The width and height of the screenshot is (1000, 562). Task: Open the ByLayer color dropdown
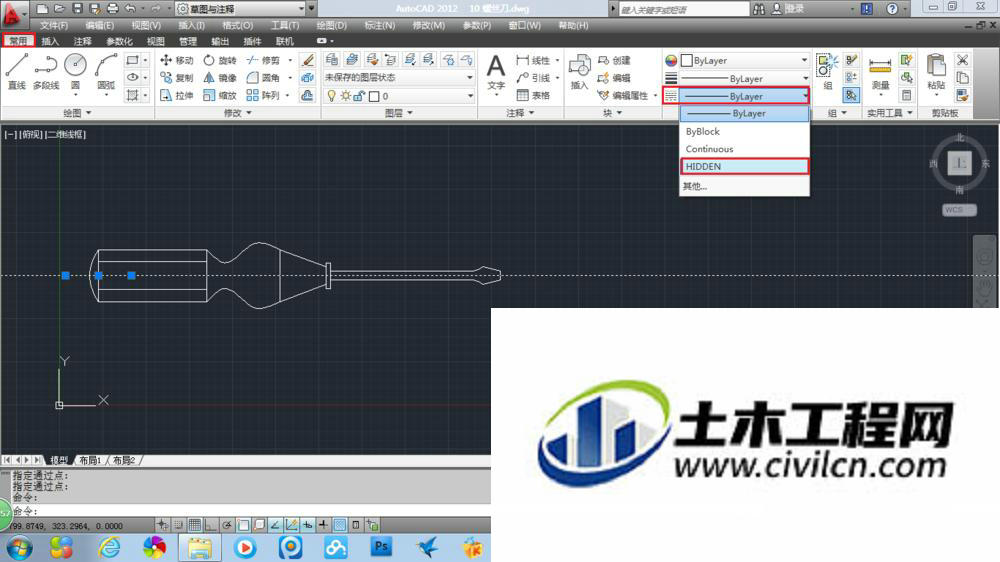[745, 60]
